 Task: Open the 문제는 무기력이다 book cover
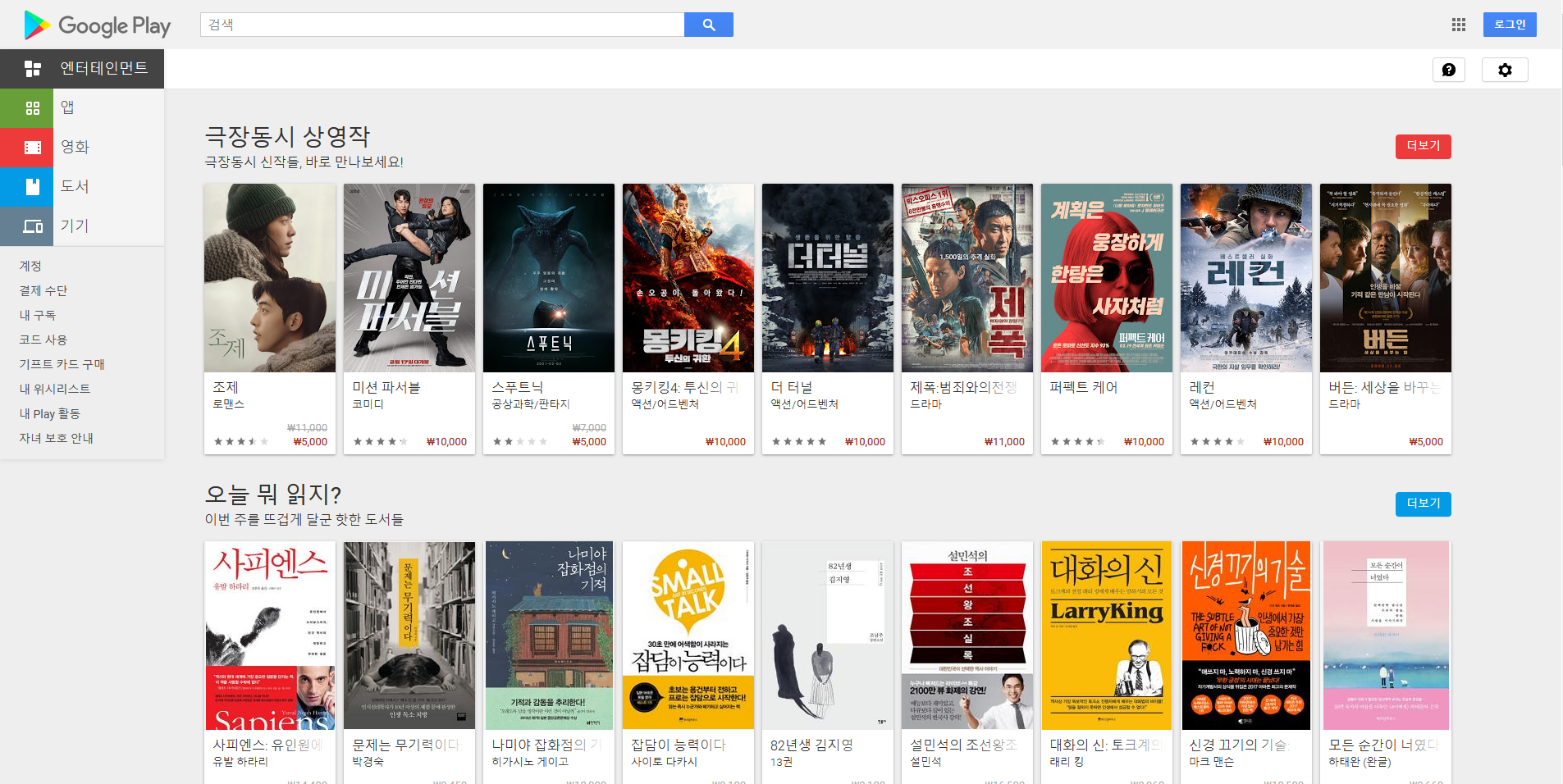click(409, 636)
